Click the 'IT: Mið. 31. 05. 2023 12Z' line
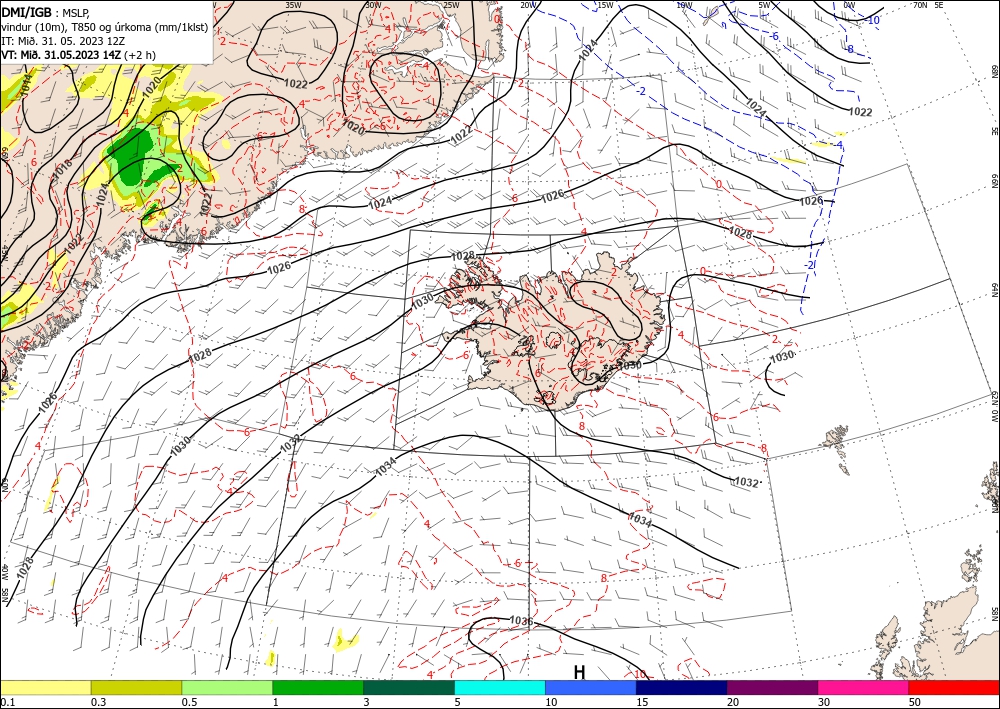 [x=65, y=40]
